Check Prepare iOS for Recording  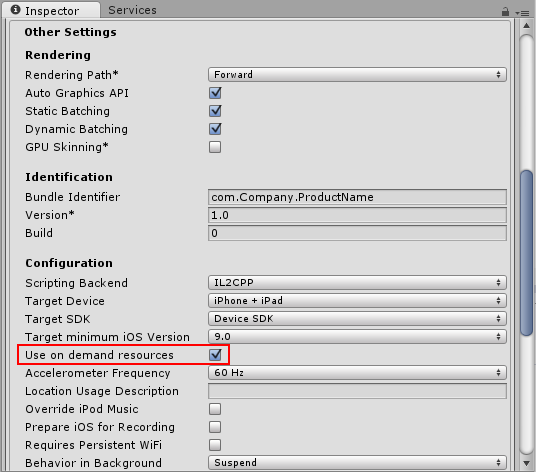(x=215, y=427)
